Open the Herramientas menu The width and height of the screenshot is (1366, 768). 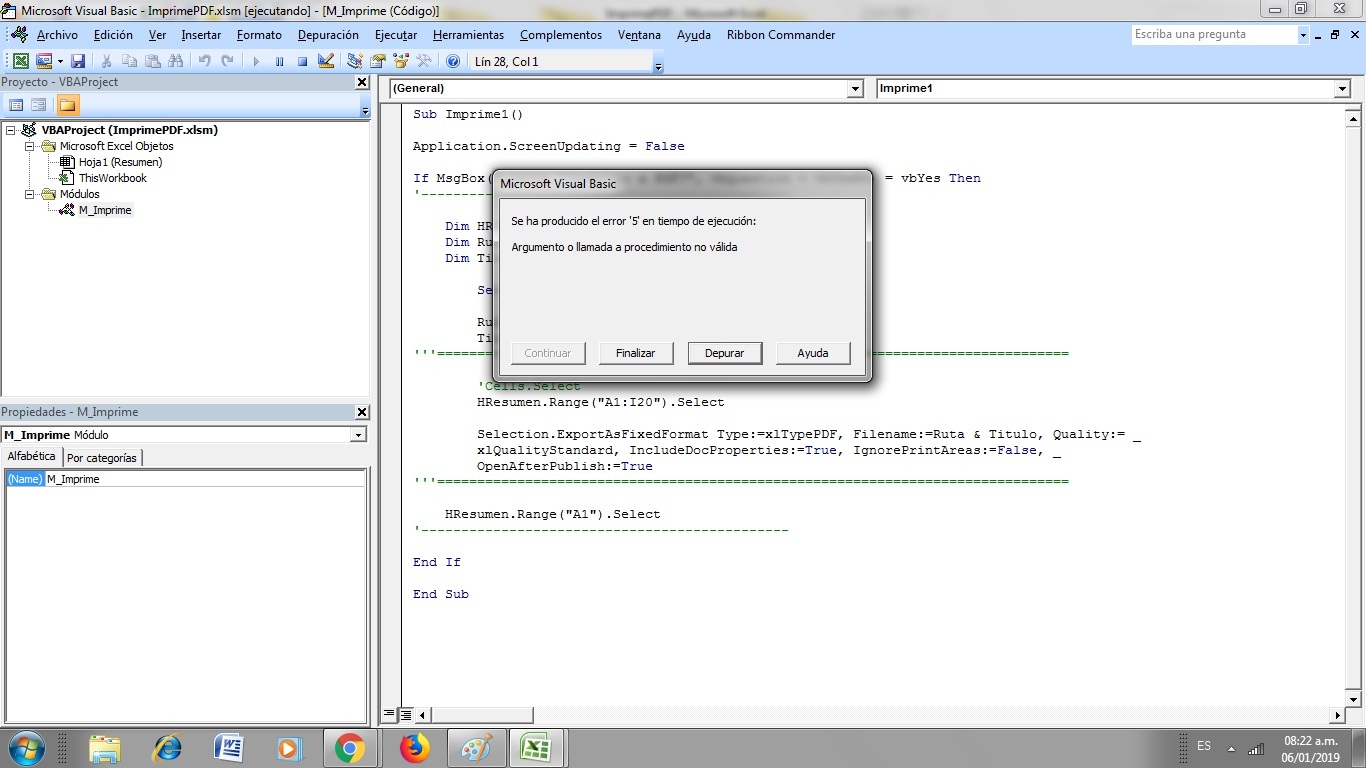click(x=468, y=35)
